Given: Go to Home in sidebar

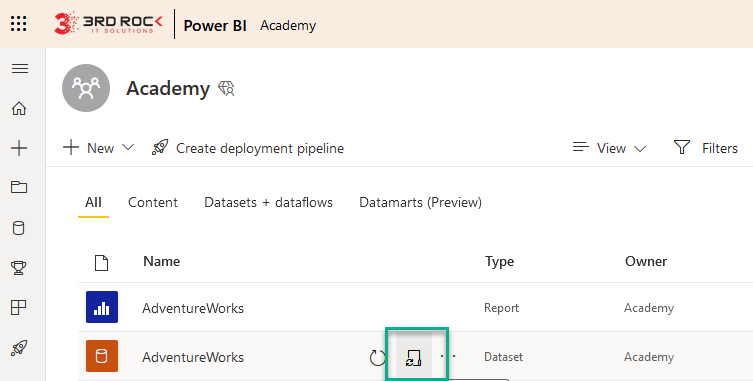Looking at the screenshot, I should point(19,108).
